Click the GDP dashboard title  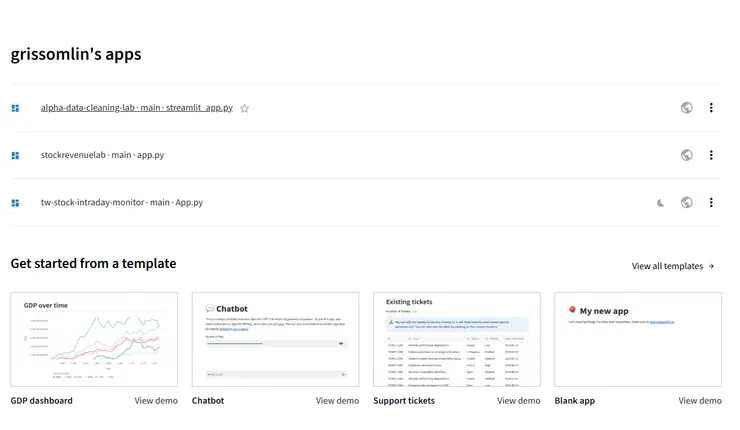coord(42,400)
